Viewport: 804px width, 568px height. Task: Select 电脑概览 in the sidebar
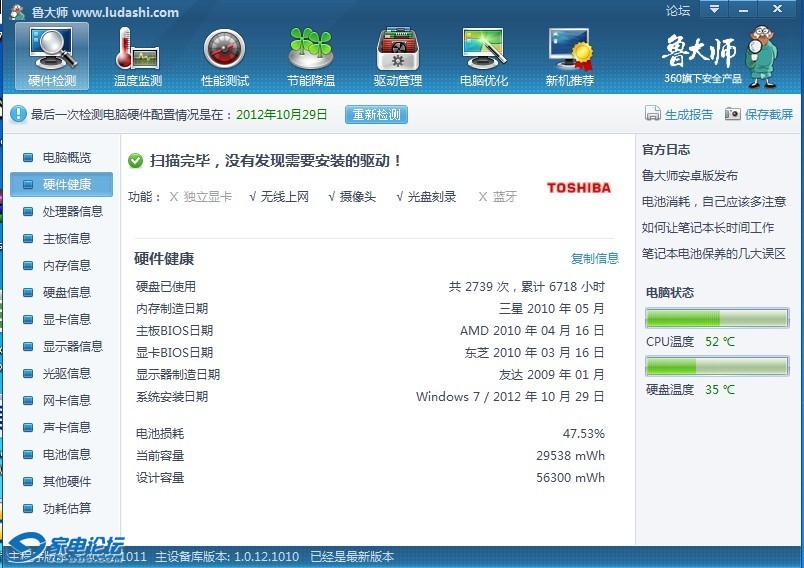[66, 158]
